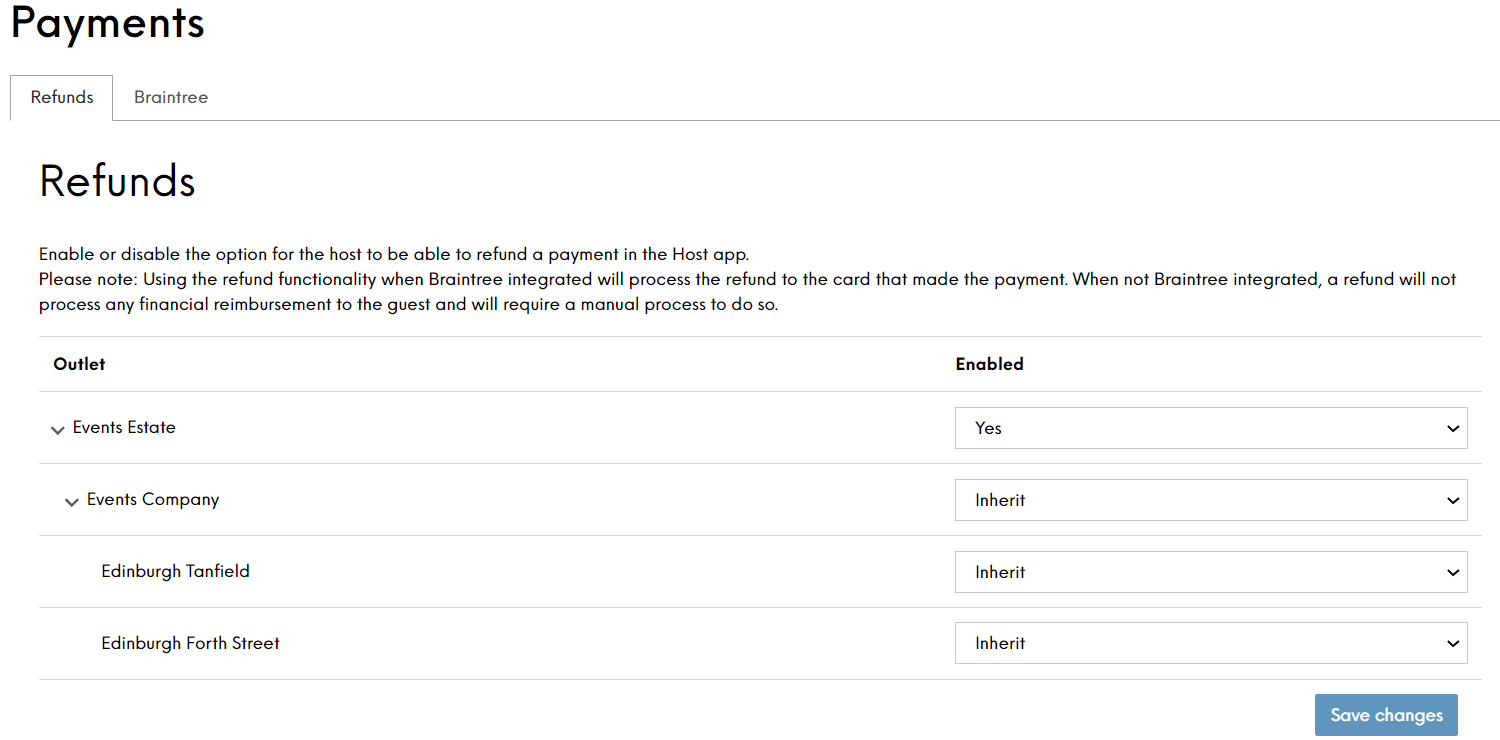Open the Events Company Inherit dropdown
Screen dimensions: 1500x740
pos(1211,500)
